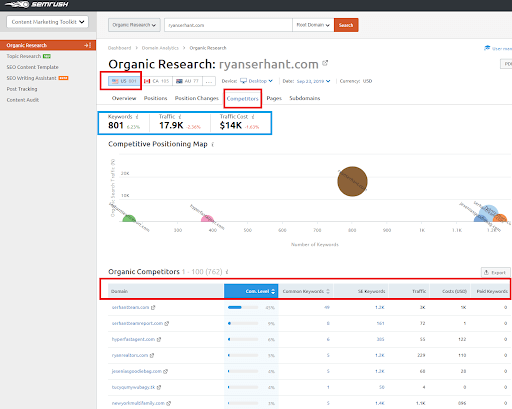Select the US database flag button

[x=124, y=81]
